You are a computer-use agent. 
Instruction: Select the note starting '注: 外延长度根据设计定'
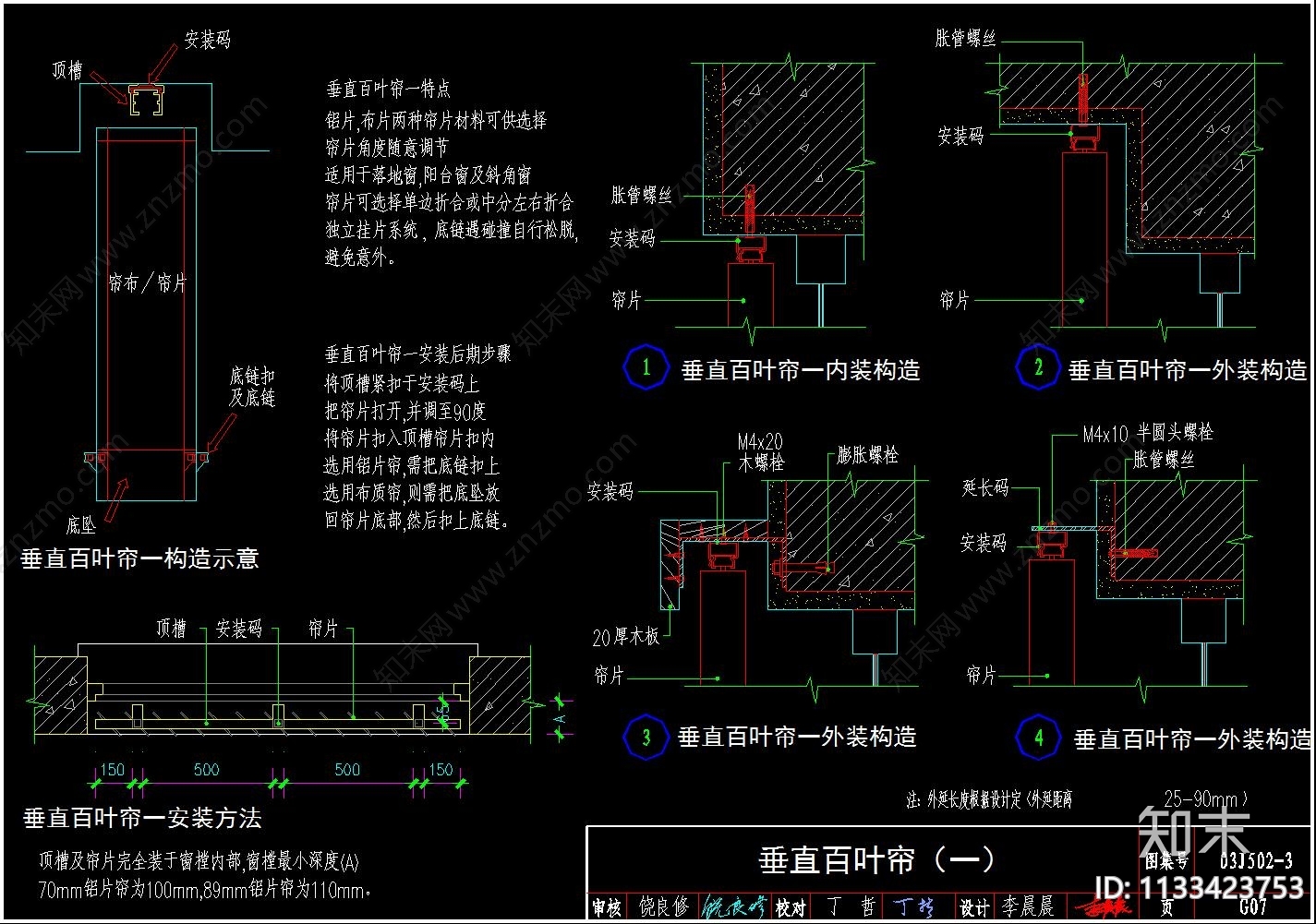point(990,800)
